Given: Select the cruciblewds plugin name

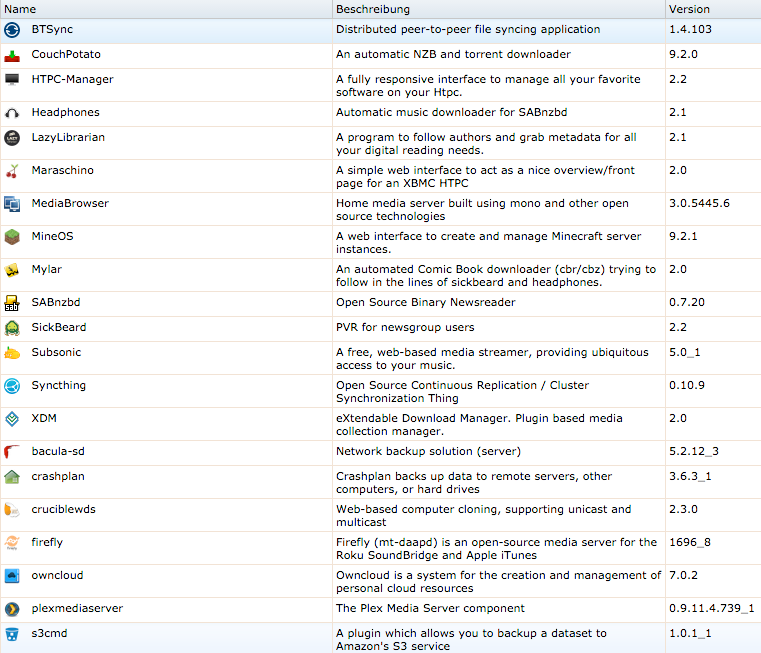Looking at the screenshot, I should click(x=64, y=509).
